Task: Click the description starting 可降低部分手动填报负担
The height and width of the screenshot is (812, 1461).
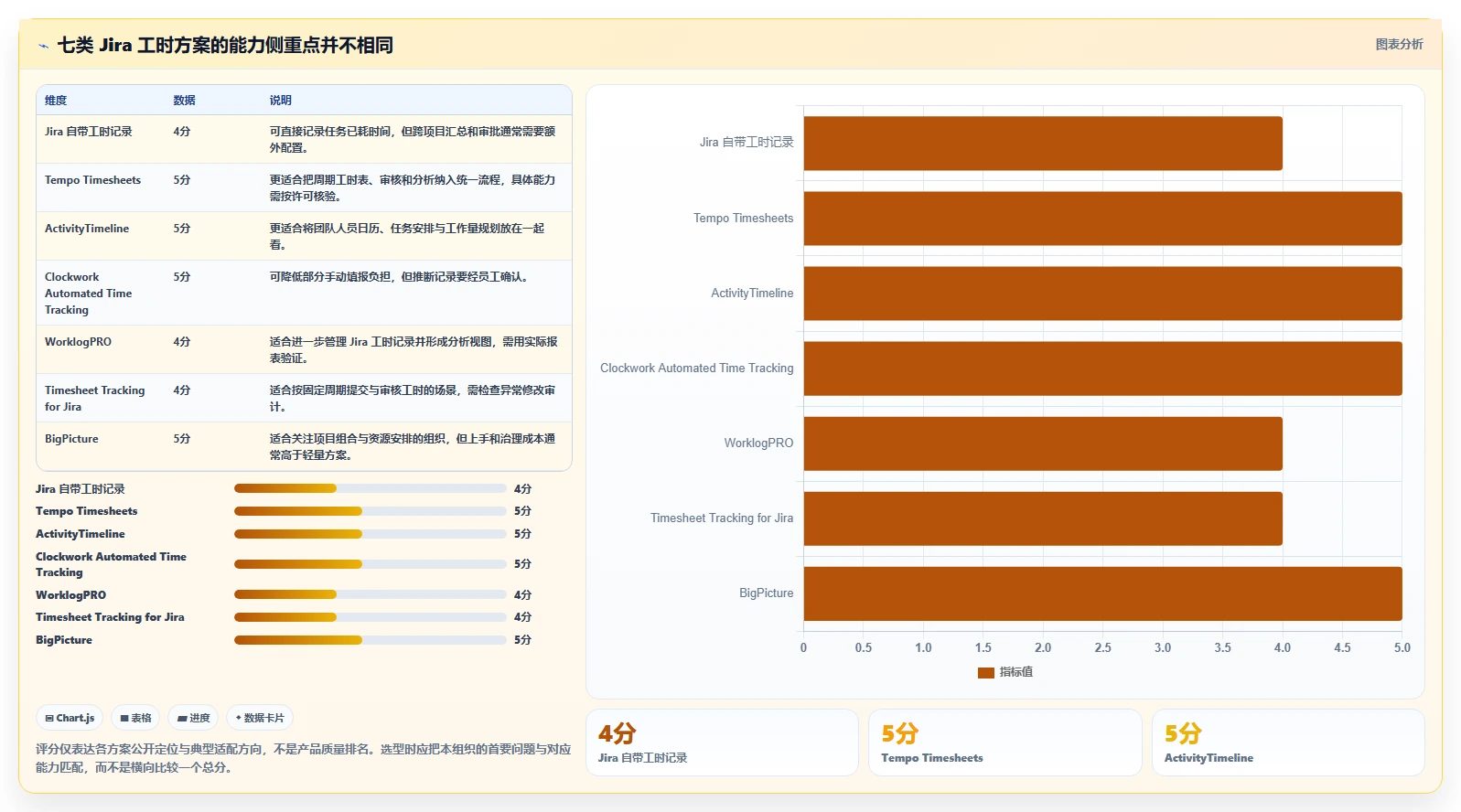Action: click(400, 277)
